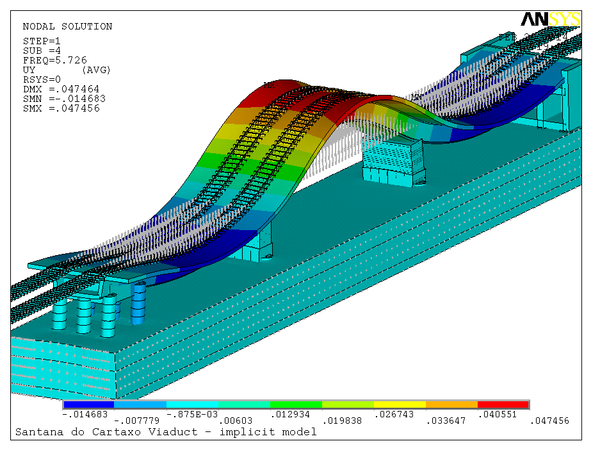Click the legend value '.019838'
Screen dimensions: 600x450
(342, 421)
